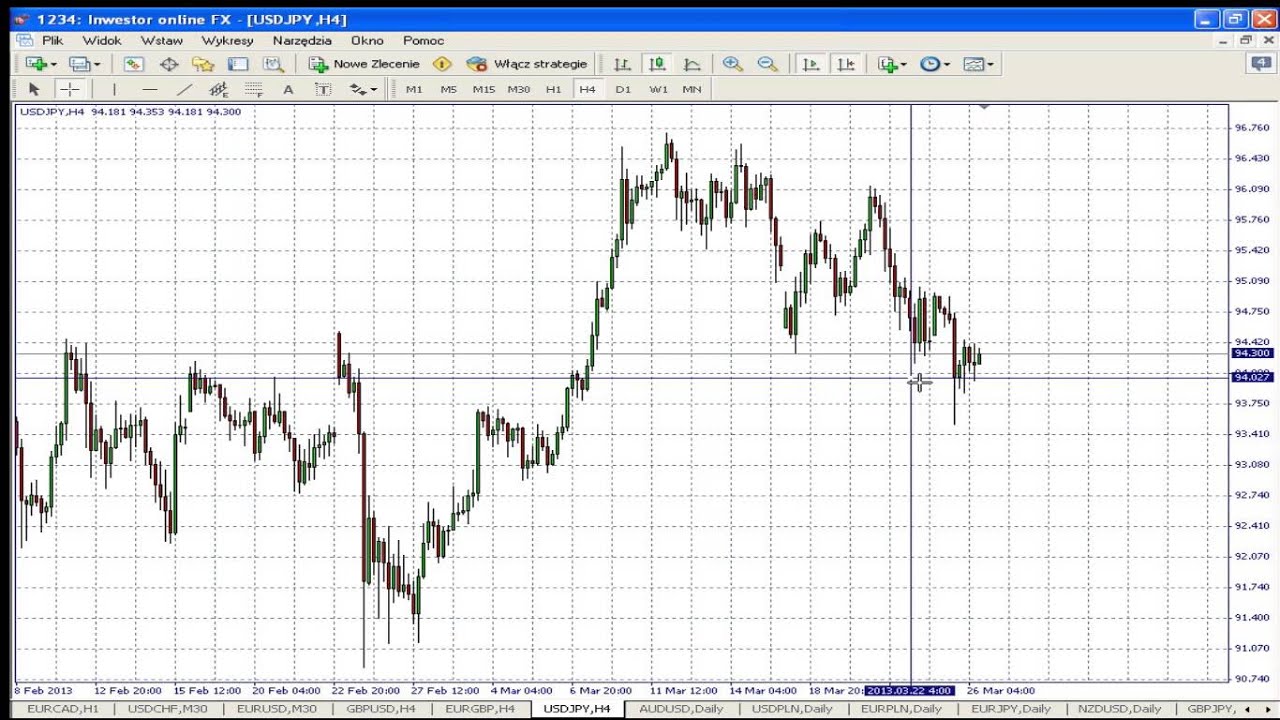The height and width of the screenshot is (720, 1280).
Task: Open the Indicators list icon
Action: [886, 64]
